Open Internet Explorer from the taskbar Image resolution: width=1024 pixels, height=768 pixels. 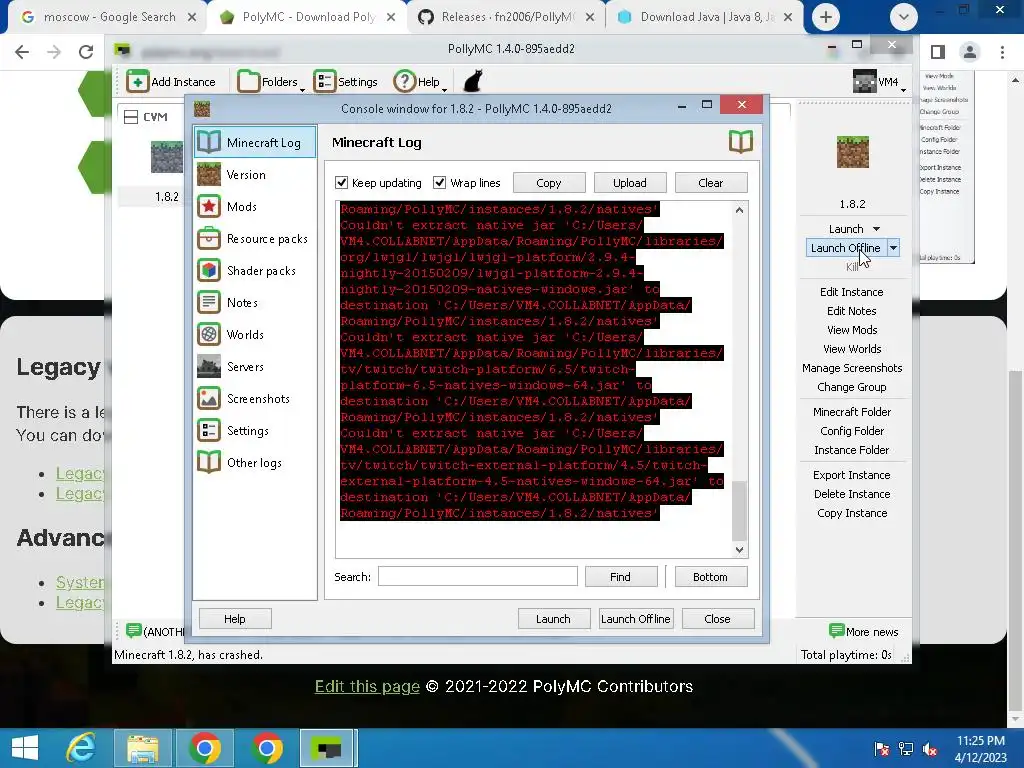click(81, 748)
